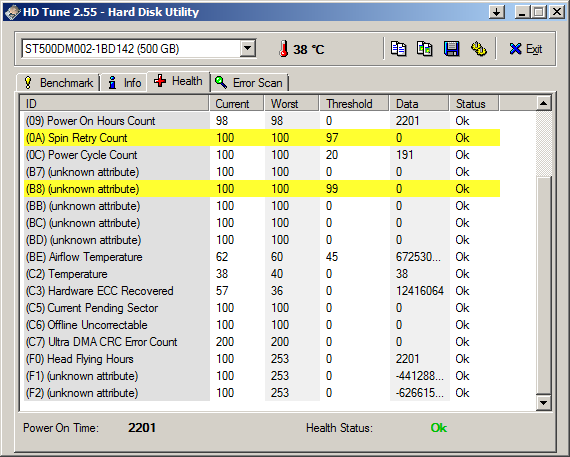Viewport: 570px width, 457px height.
Task: Select the Power On Hours Count row
Action: tap(262, 121)
